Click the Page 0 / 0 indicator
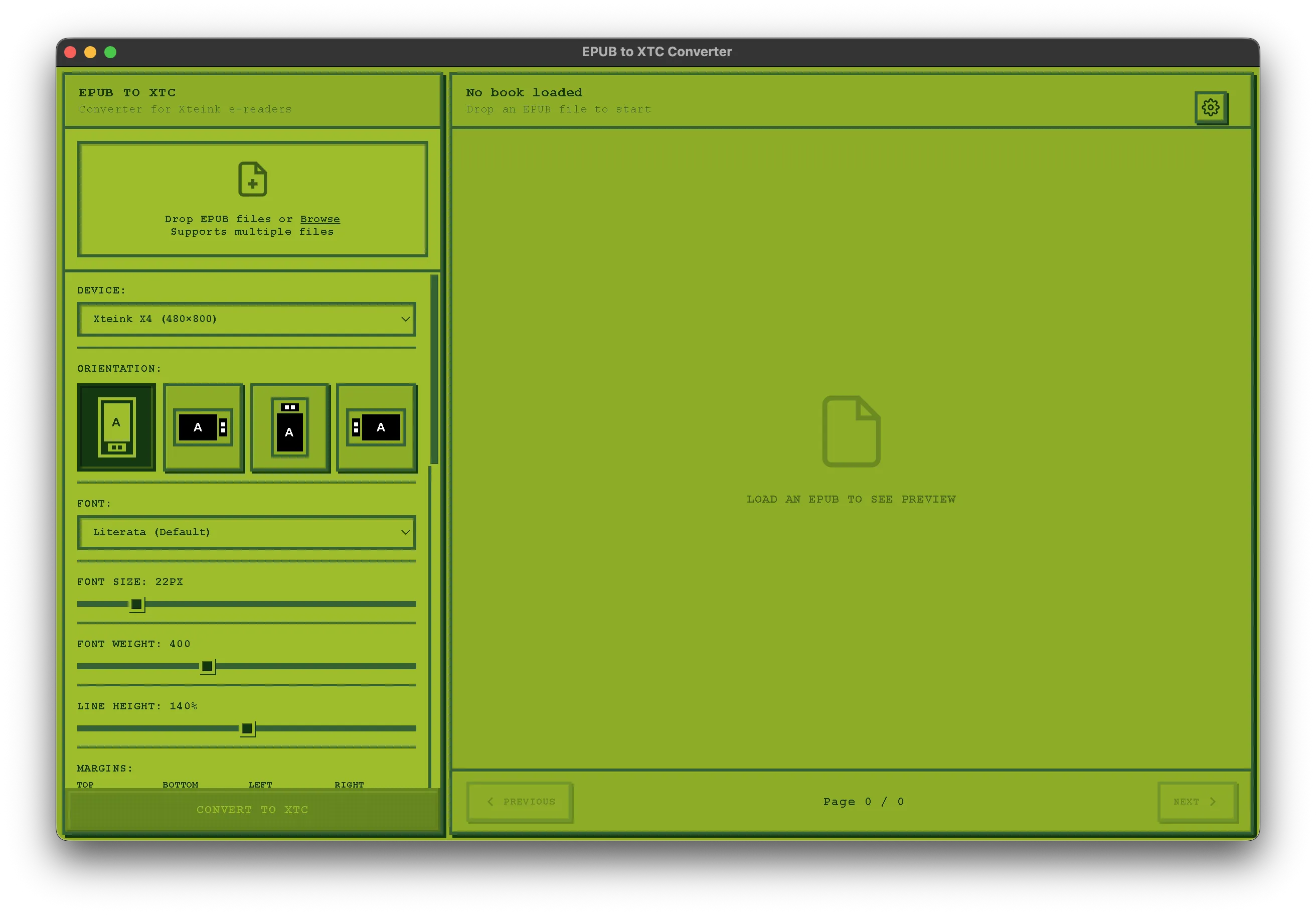Viewport: 1316px width, 915px height. click(863, 802)
